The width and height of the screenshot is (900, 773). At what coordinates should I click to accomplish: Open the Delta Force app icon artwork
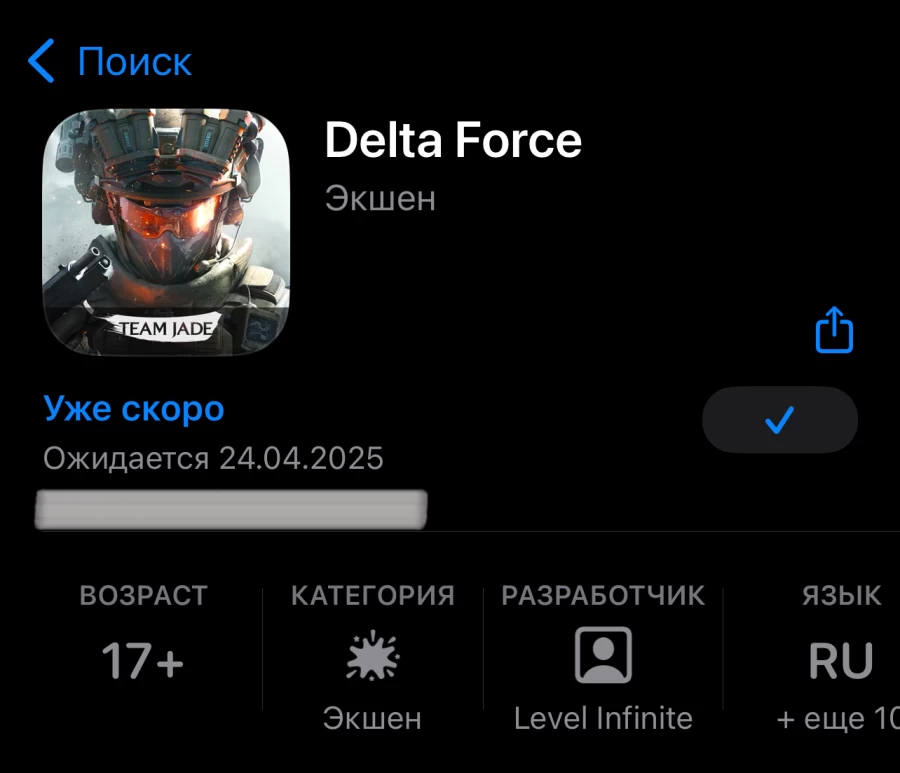167,231
